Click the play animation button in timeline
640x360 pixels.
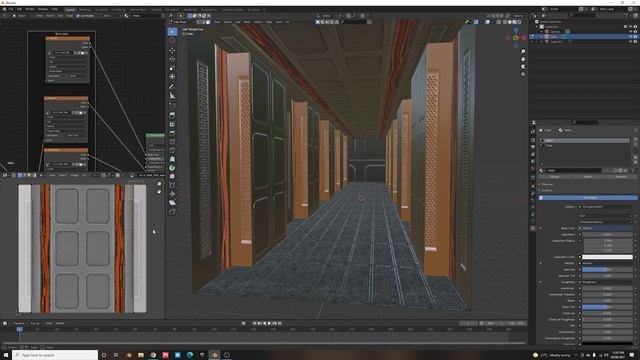(x=269, y=323)
